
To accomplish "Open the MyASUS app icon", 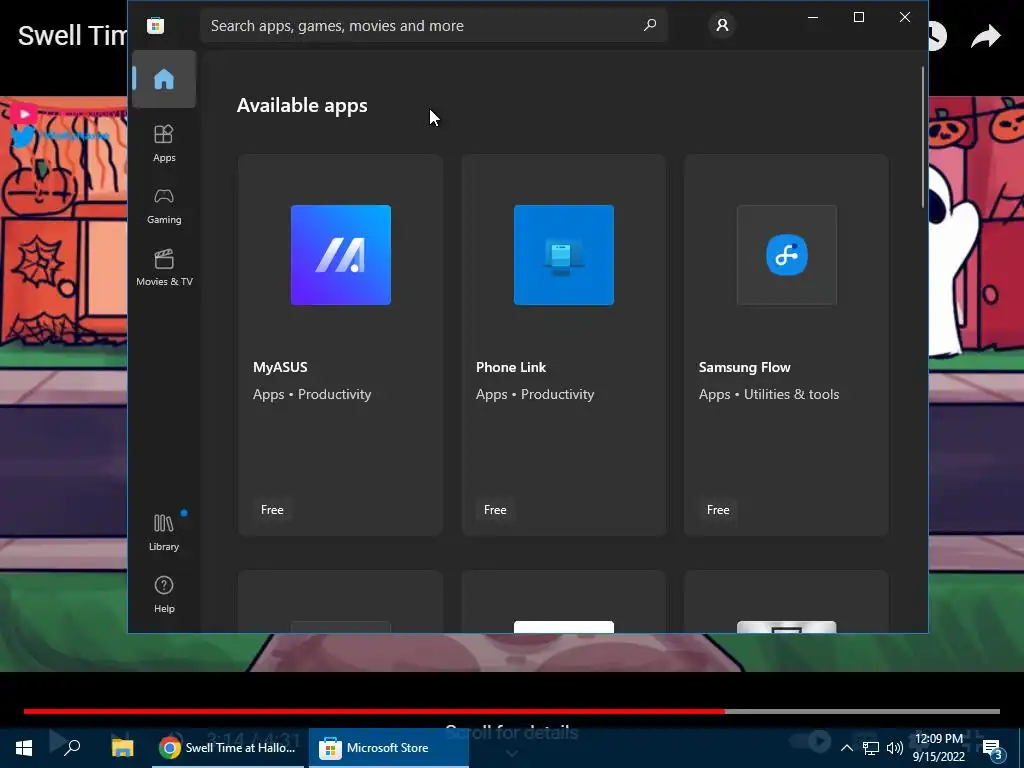I will click(x=341, y=255).
